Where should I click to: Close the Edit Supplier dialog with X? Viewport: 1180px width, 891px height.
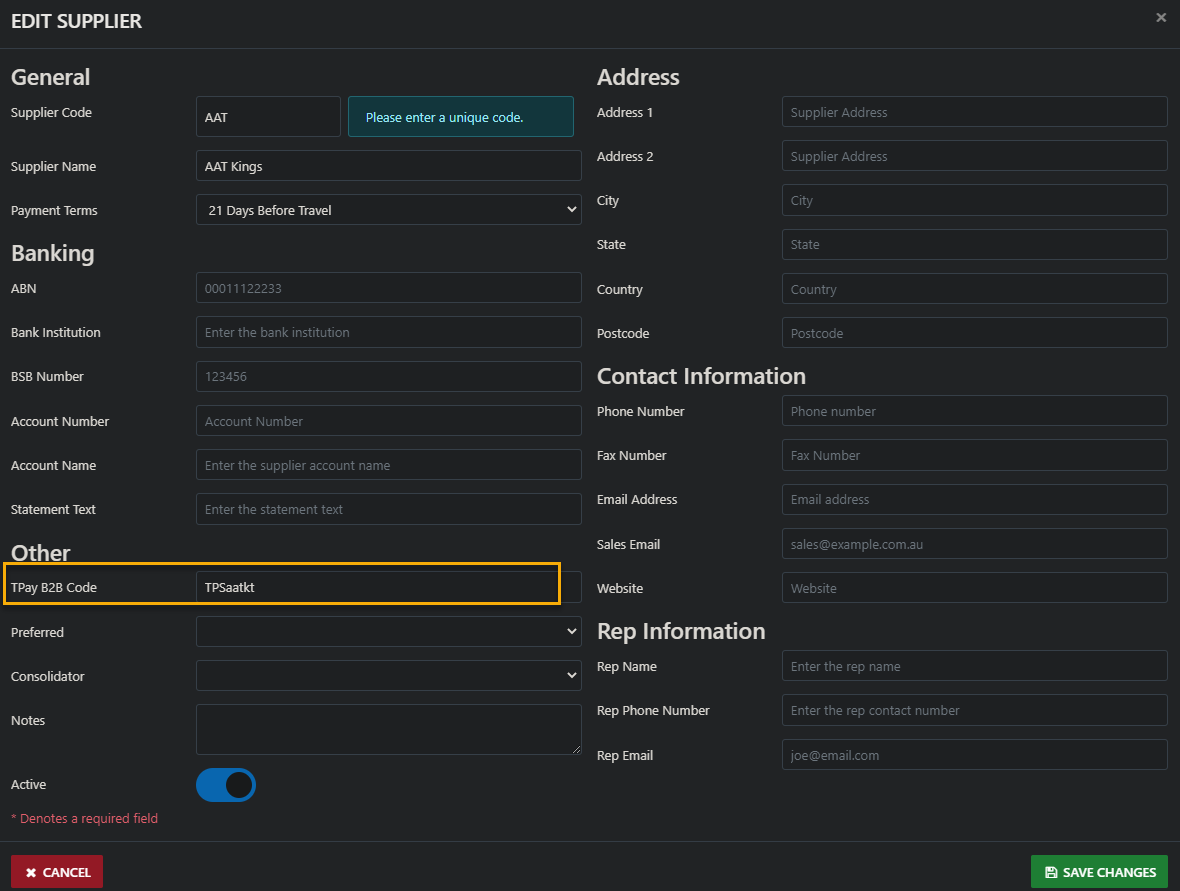pos(1160,18)
